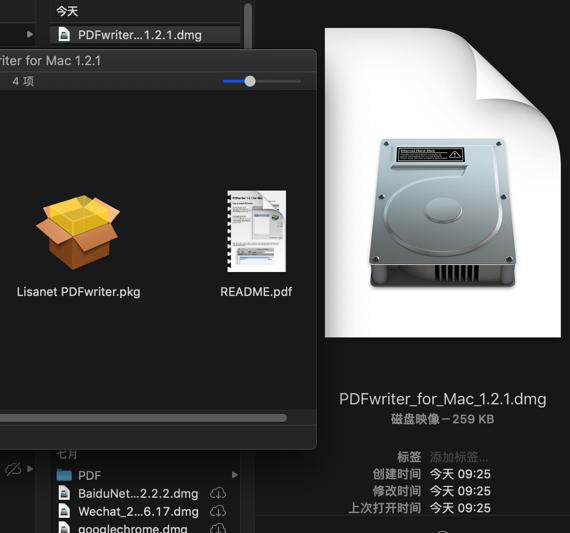Click the 上次打开时间 value 今天 09:25
This screenshot has width=570, height=533.
coord(460,508)
